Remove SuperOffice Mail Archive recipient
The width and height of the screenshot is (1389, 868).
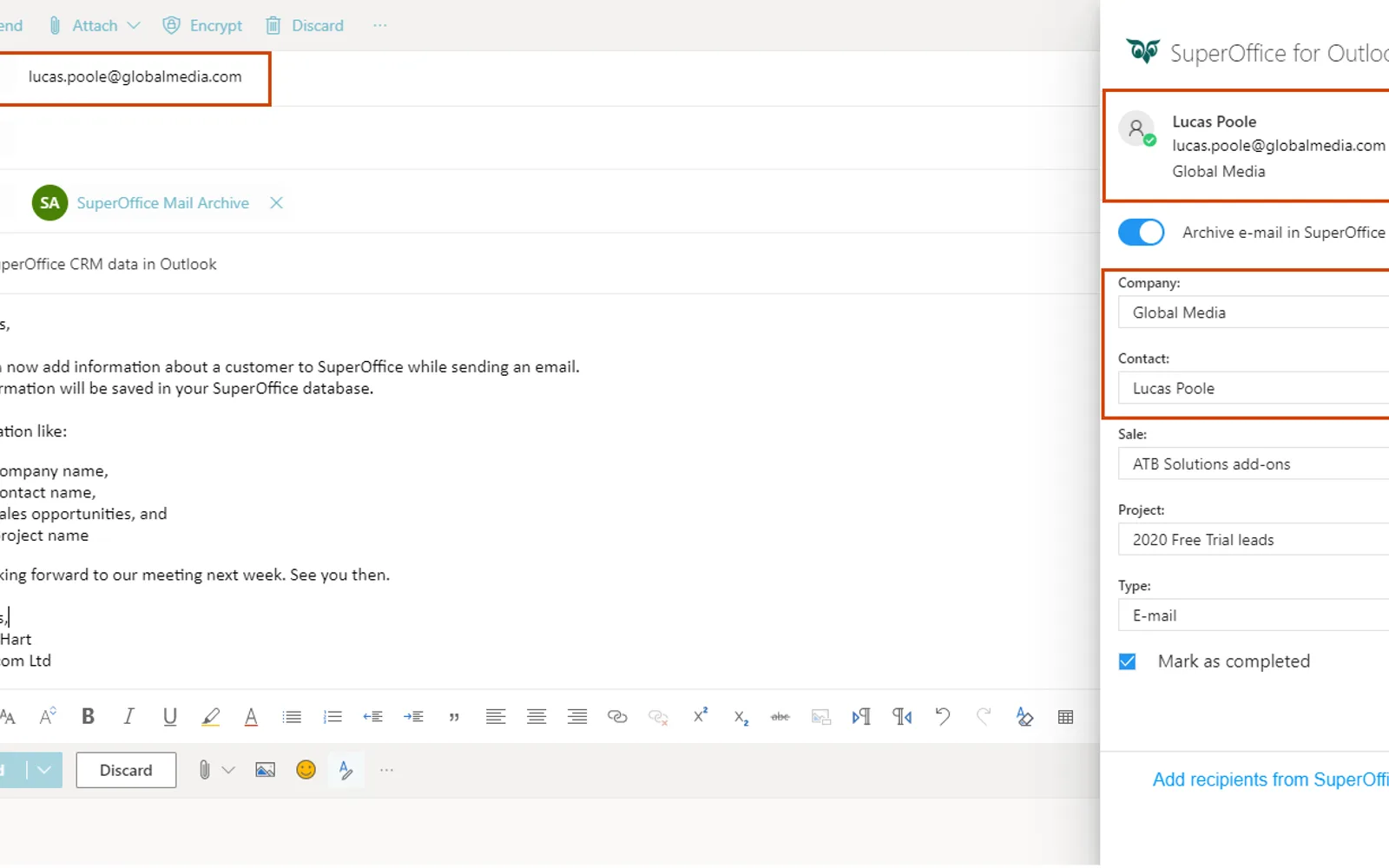[x=276, y=203]
